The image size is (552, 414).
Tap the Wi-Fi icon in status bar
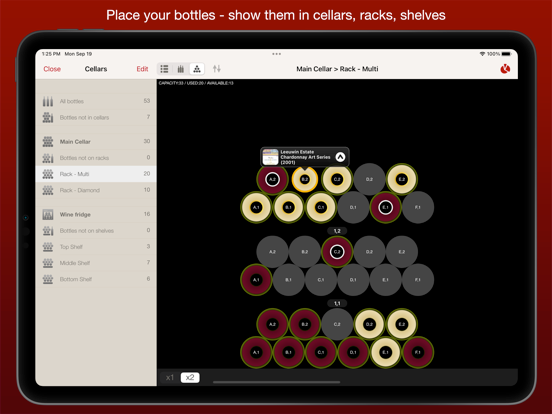[482, 54]
